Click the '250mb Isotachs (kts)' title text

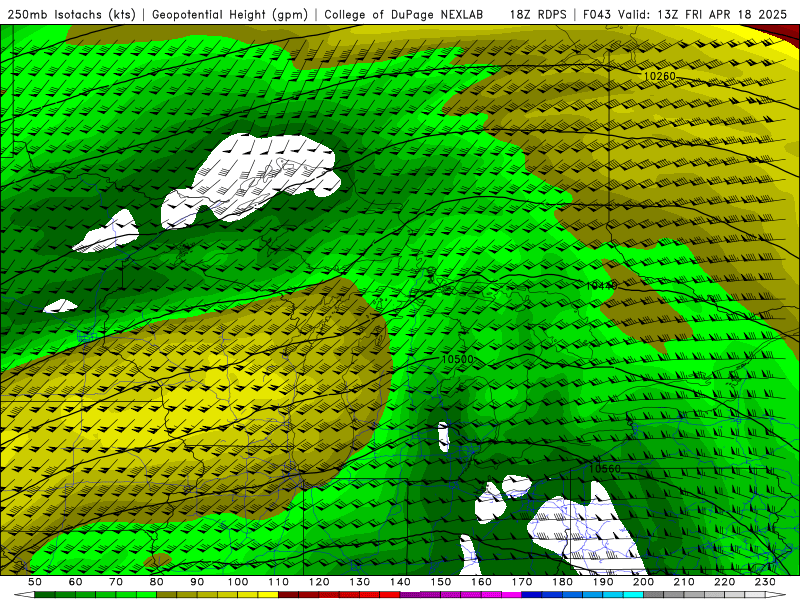pyautogui.click(x=71, y=14)
